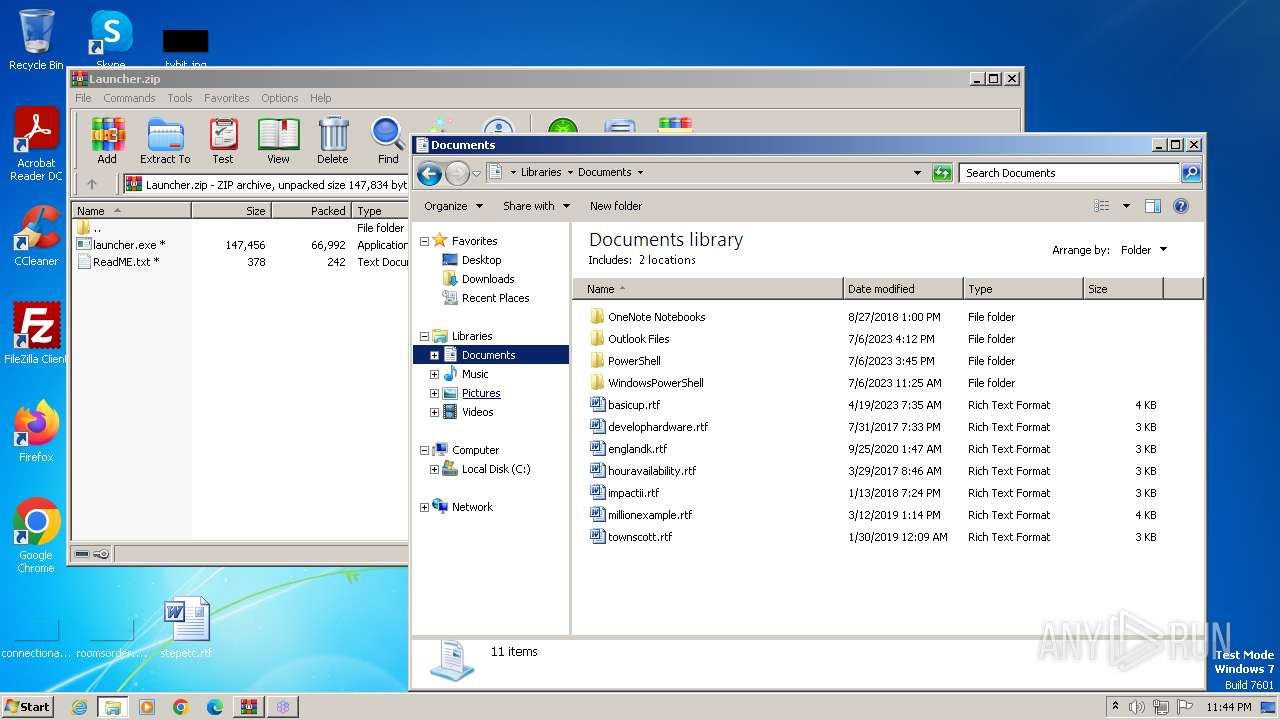Open Skype desktop shortcut
The height and width of the screenshot is (720, 1280).
[110, 40]
